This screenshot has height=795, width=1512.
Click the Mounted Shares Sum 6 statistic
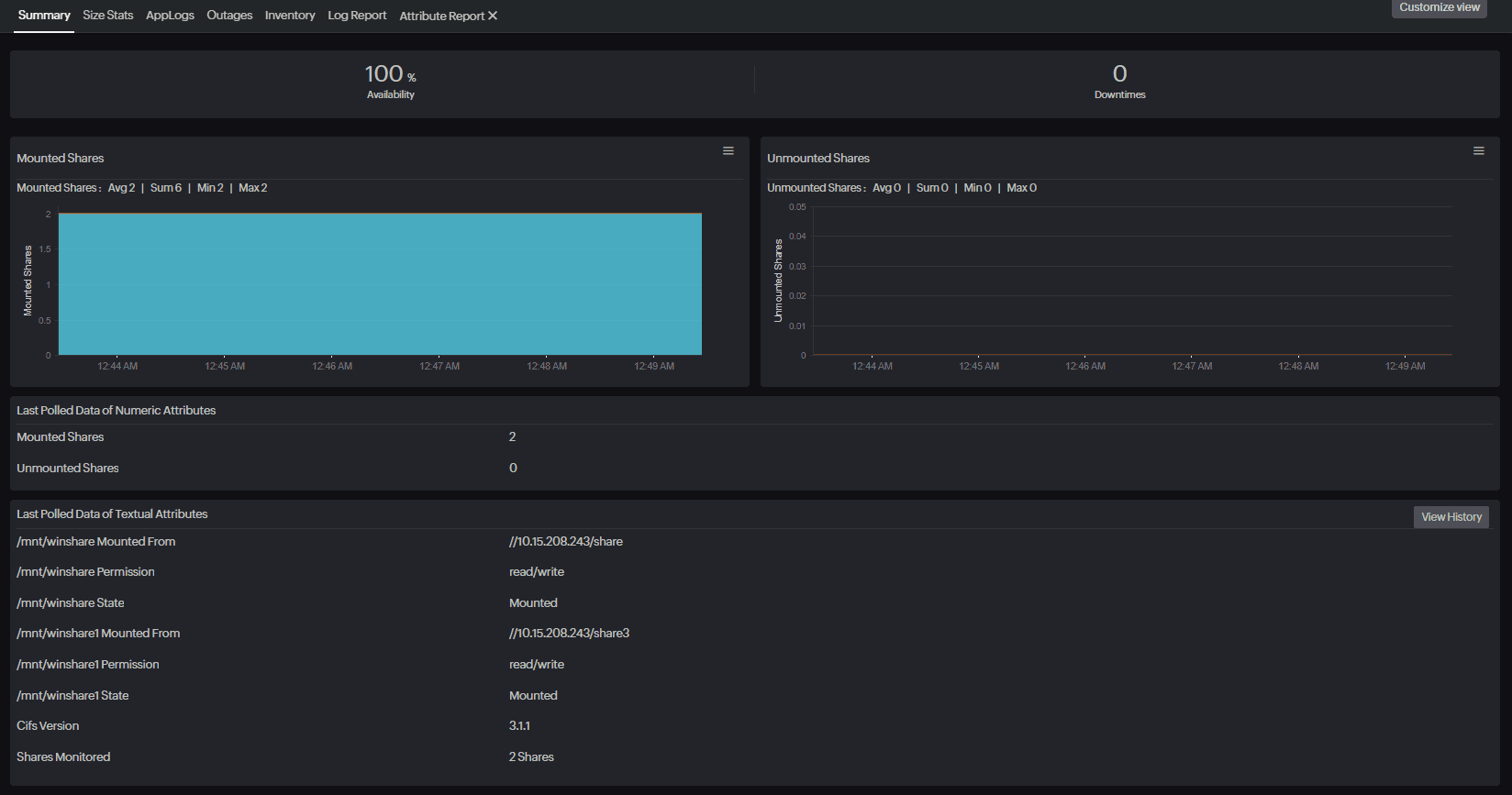coord(166,188)
